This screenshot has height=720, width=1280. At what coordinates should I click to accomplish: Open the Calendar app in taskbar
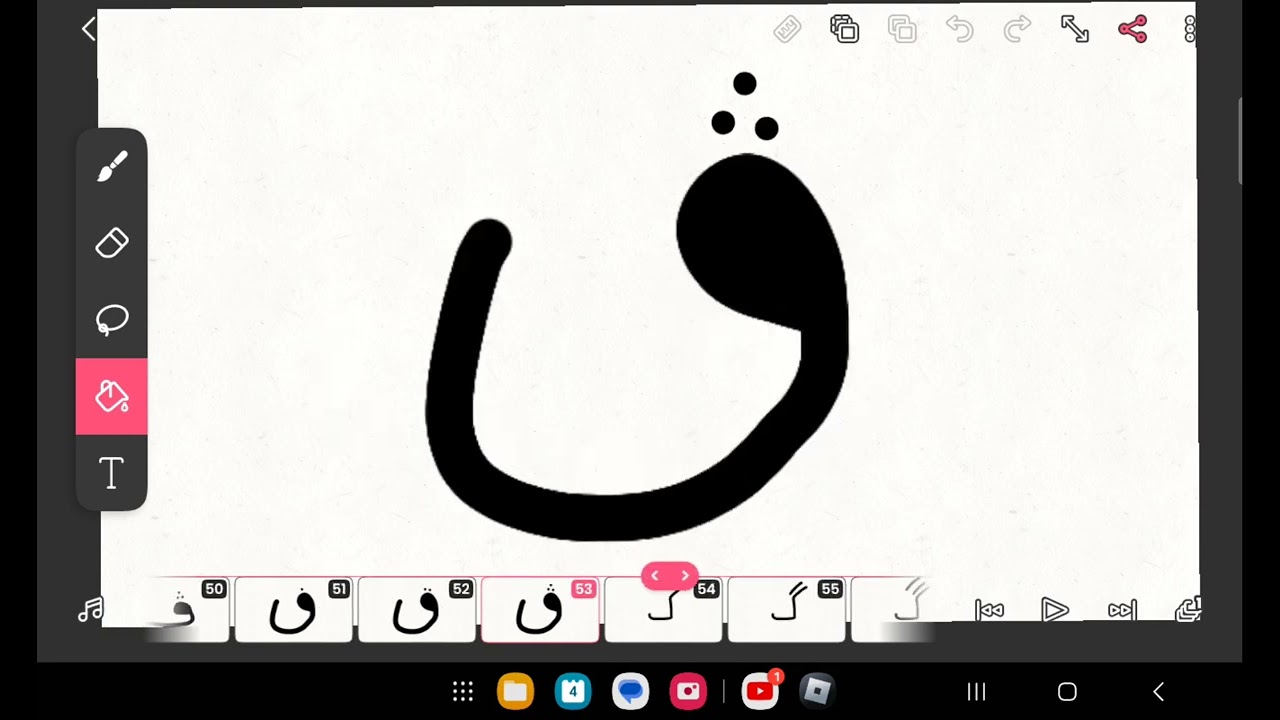coord(573,691)
